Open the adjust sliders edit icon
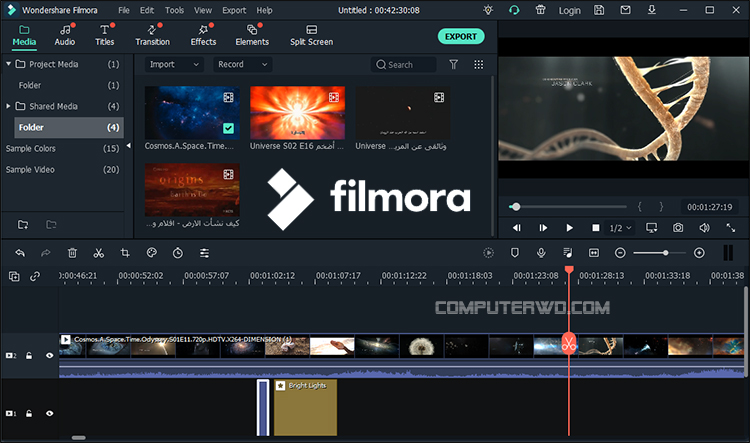 click(x=204, y=253)
